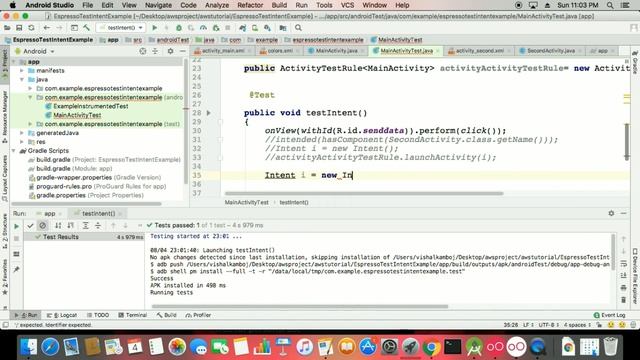Click the green Run button in the main toolbar

[155, 28]
